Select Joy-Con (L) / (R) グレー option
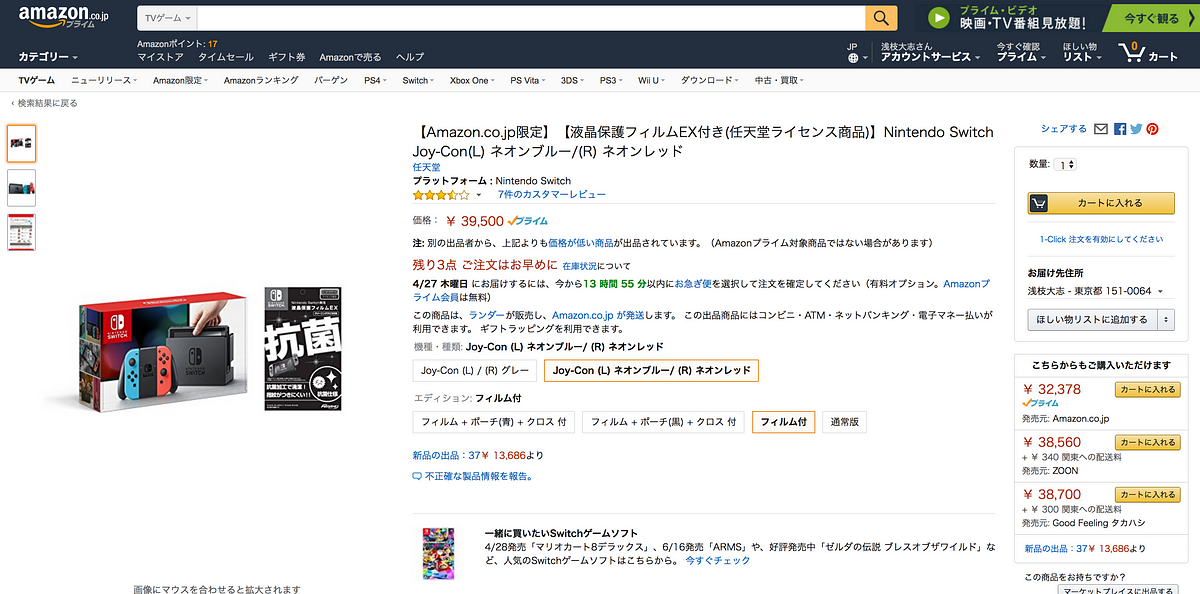This screenshot has width=1200, height=594. 474,370
